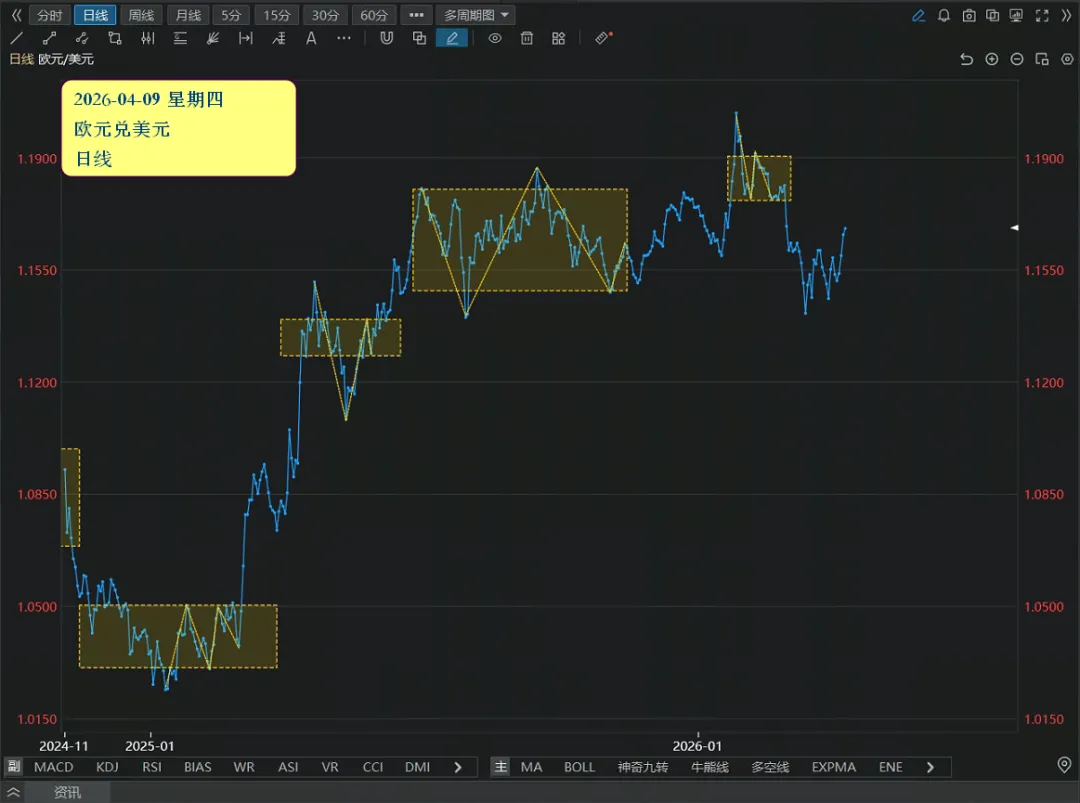
Task: Select the curved polyline drawing tool
Action: [x=82, y=39]
